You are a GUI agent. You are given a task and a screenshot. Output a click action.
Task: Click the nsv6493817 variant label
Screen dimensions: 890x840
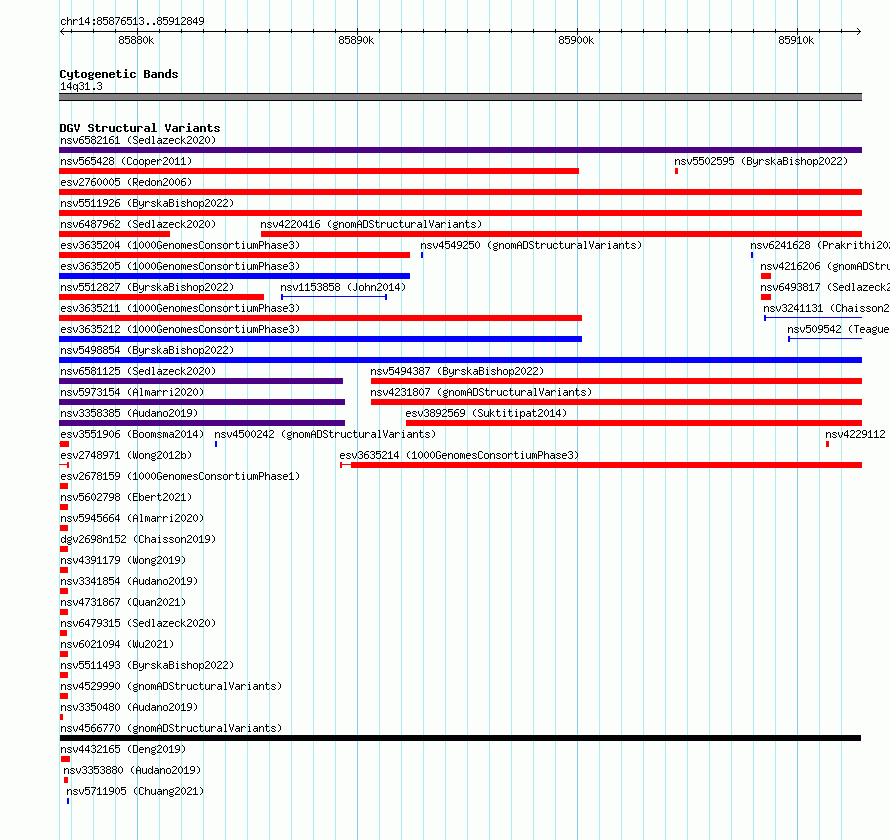coord(825,287)
